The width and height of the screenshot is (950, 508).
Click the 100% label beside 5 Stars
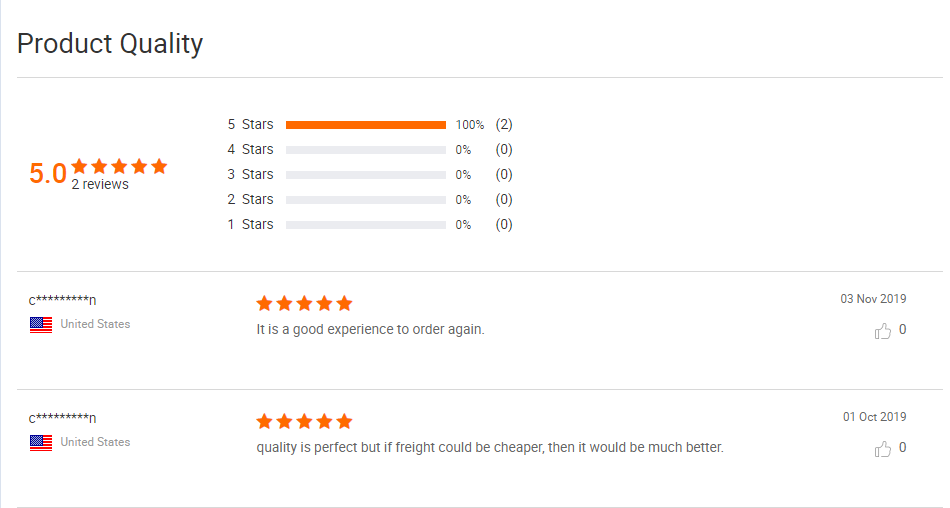coord(470,125)
